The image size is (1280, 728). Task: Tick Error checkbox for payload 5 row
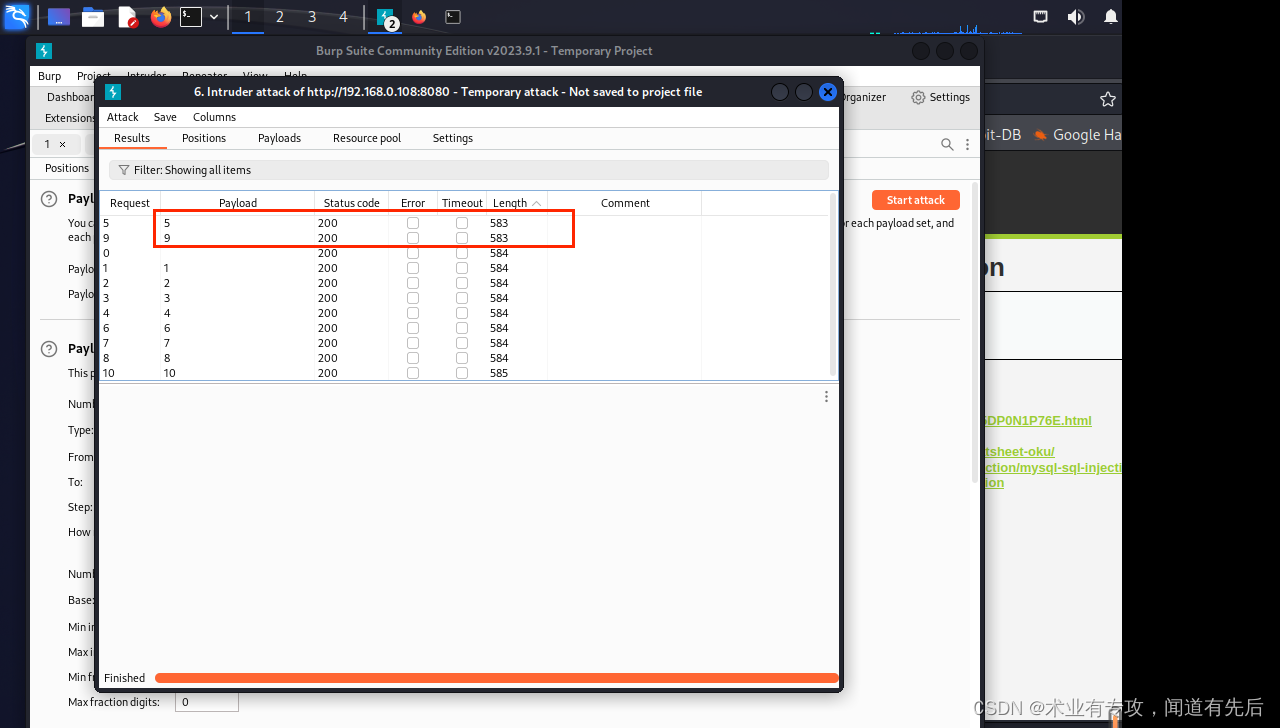point(413,223)
